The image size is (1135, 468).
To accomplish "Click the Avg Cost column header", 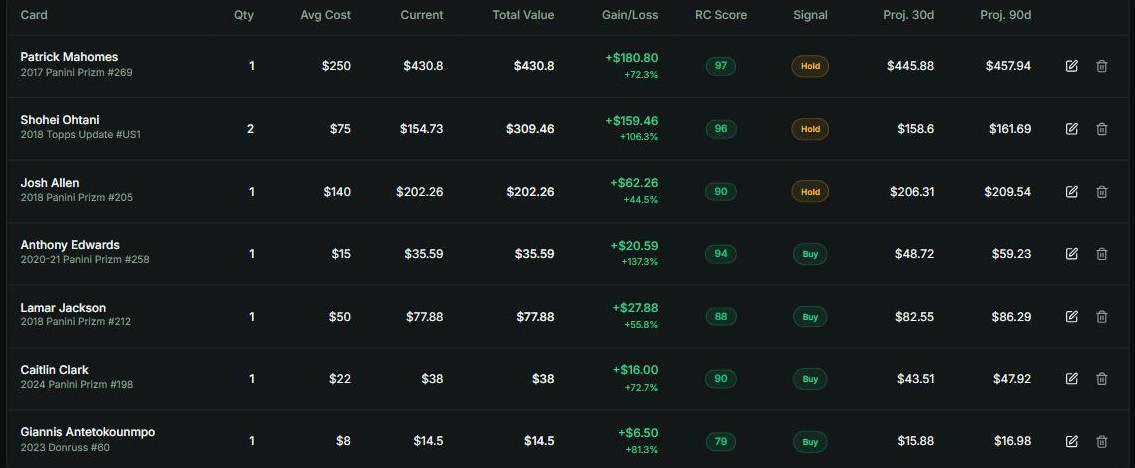I will (326, 15).
